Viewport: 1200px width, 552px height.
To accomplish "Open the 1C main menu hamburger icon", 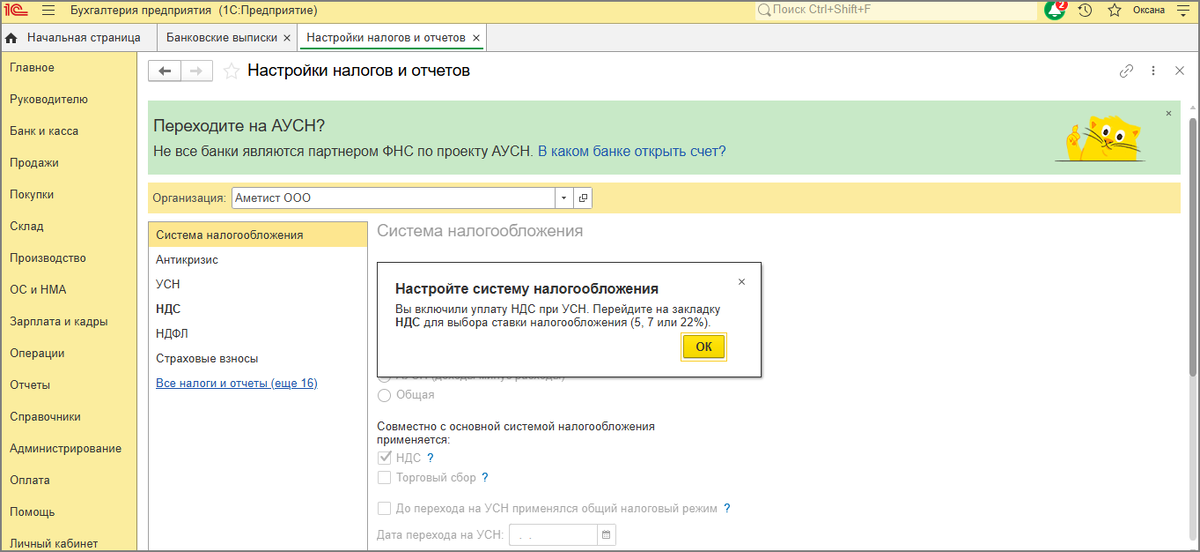I will pyautogui.click(x=49, y=10).
